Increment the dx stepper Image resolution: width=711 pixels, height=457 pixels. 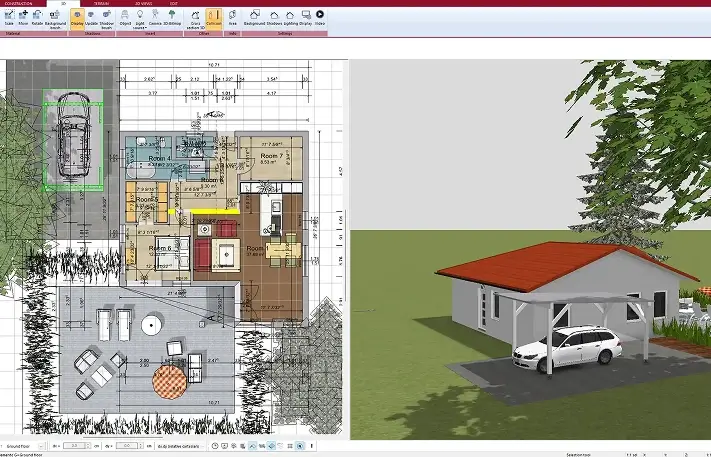(x=88, y=444)
